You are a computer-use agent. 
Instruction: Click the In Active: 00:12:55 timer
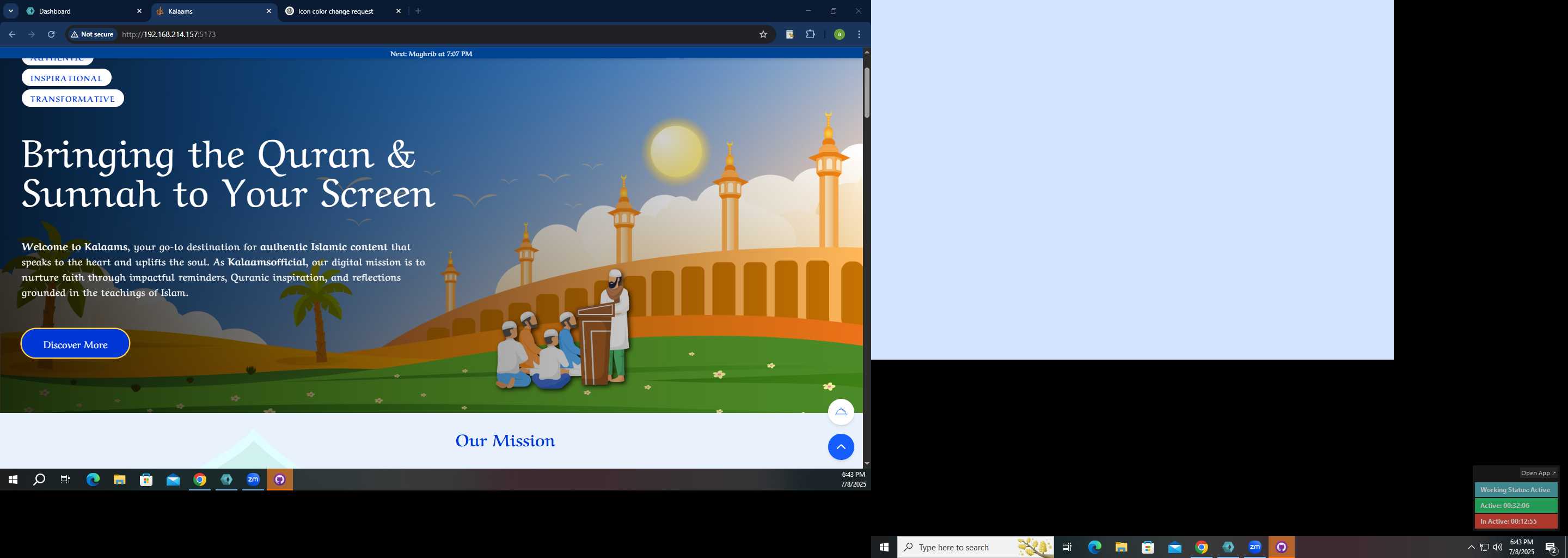[x=1515, y=521]
